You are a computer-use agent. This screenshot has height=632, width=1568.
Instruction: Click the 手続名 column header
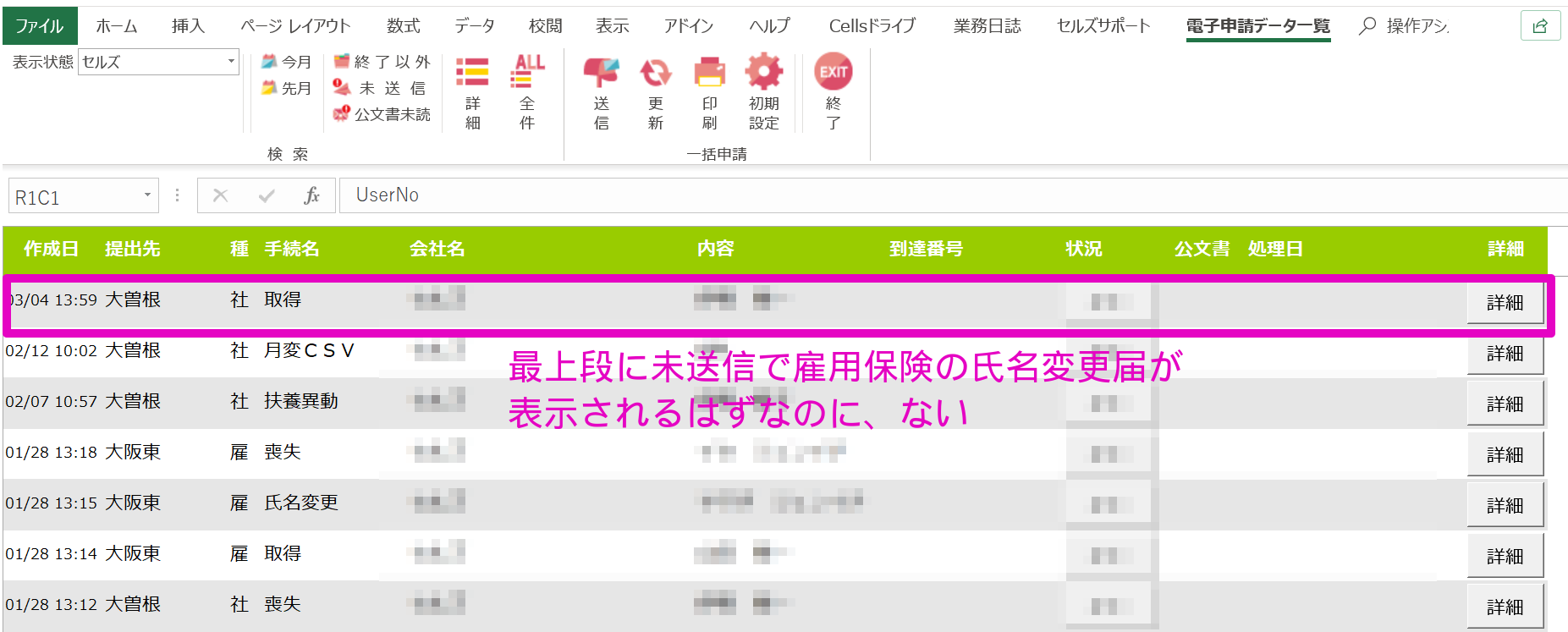[x=292, y=249]
